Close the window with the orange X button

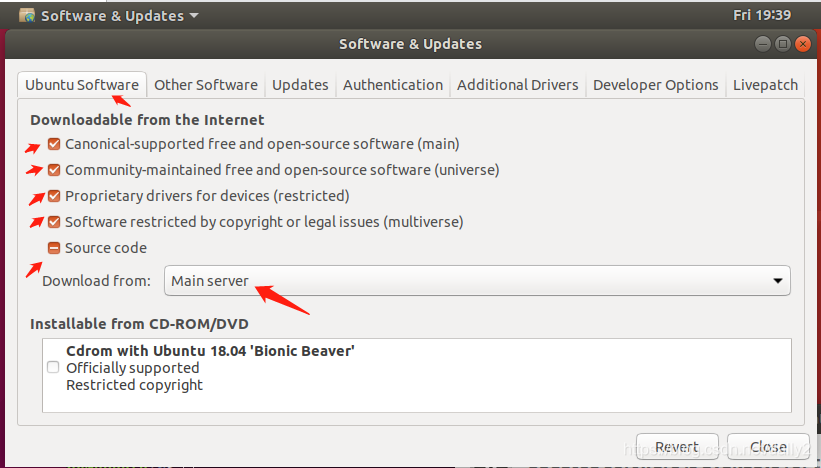coord(802,44)
